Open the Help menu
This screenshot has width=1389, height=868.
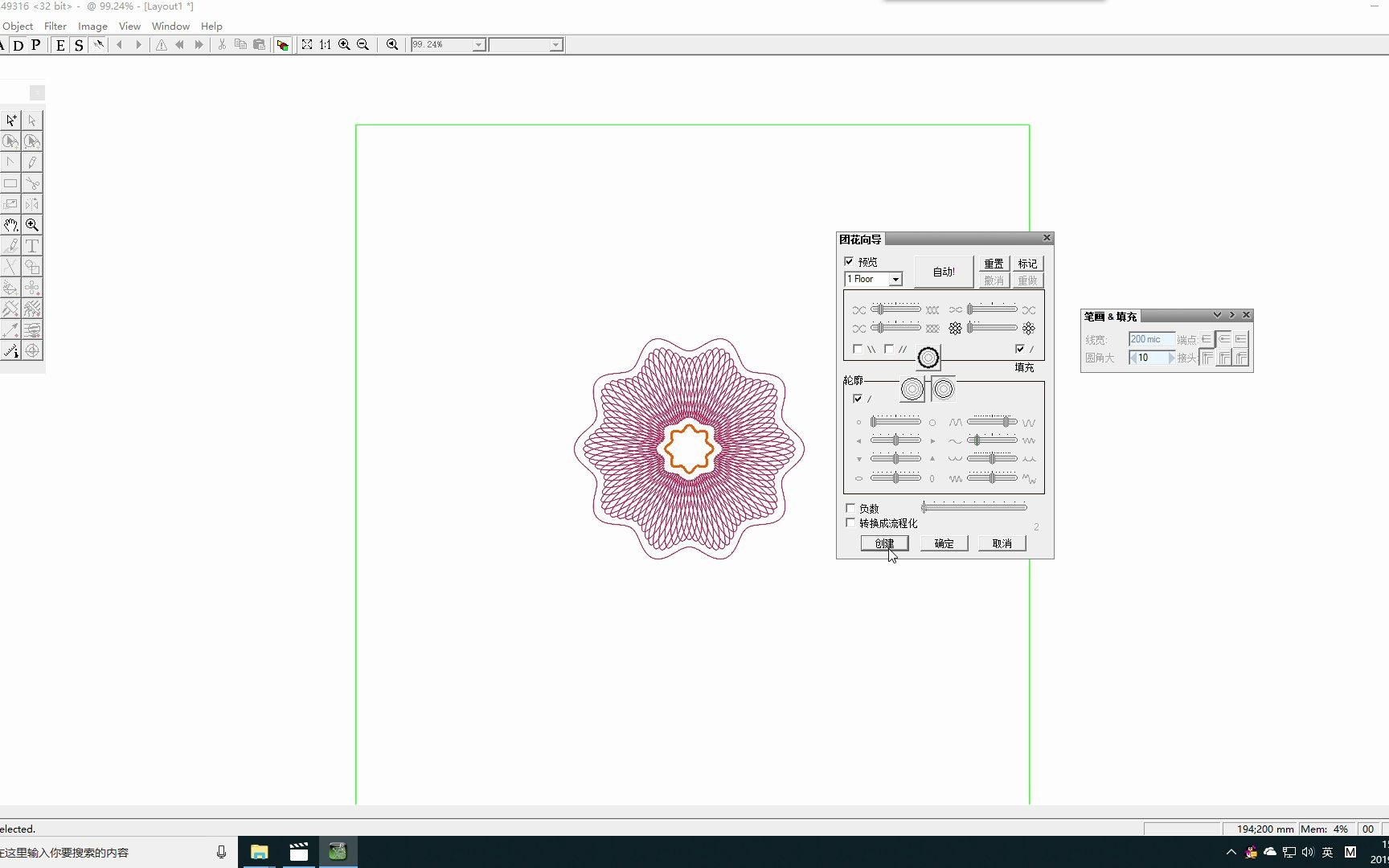[211, 27]
